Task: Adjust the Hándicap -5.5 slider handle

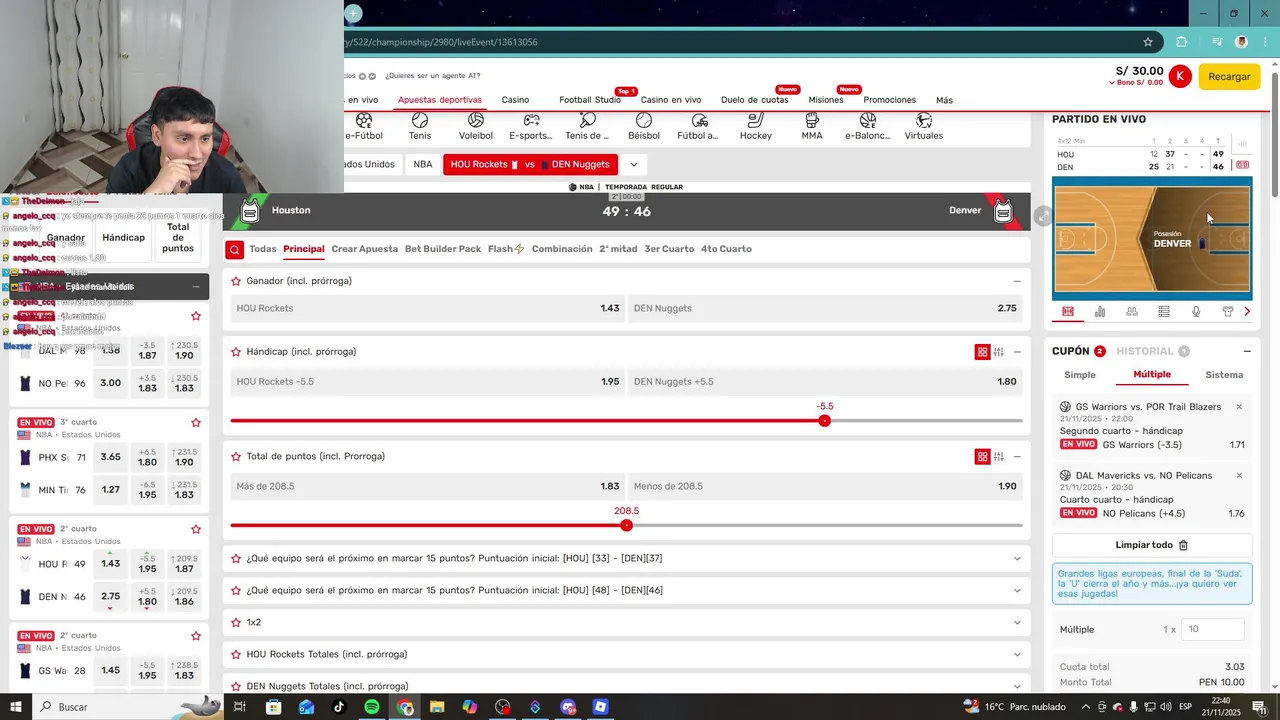Action: point(825,421)
